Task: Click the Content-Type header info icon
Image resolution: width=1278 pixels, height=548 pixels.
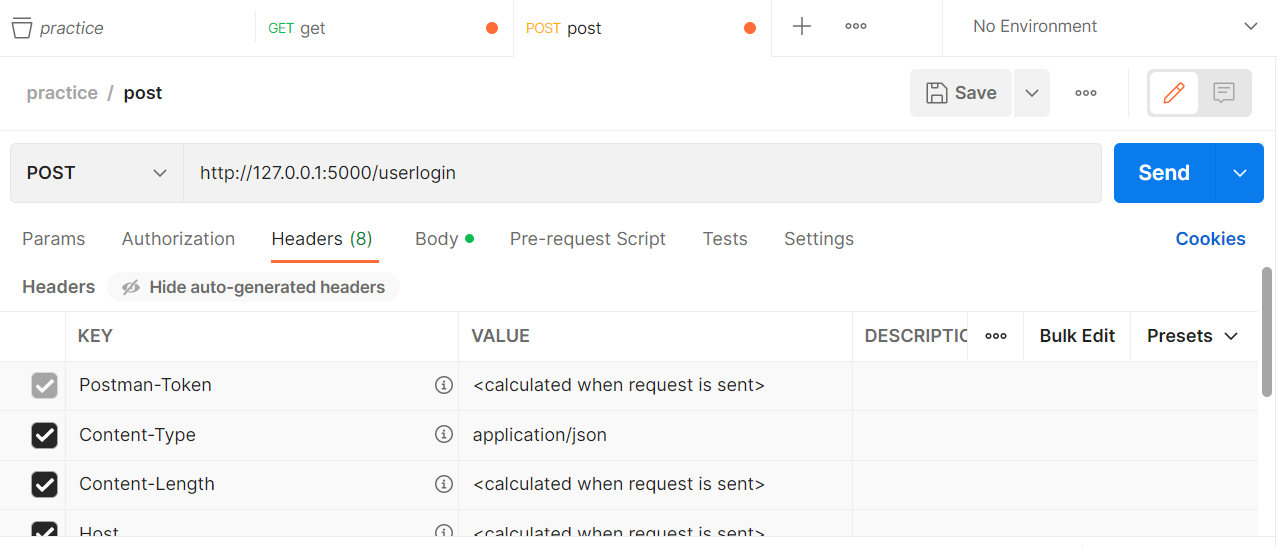Action: (444, 434)
